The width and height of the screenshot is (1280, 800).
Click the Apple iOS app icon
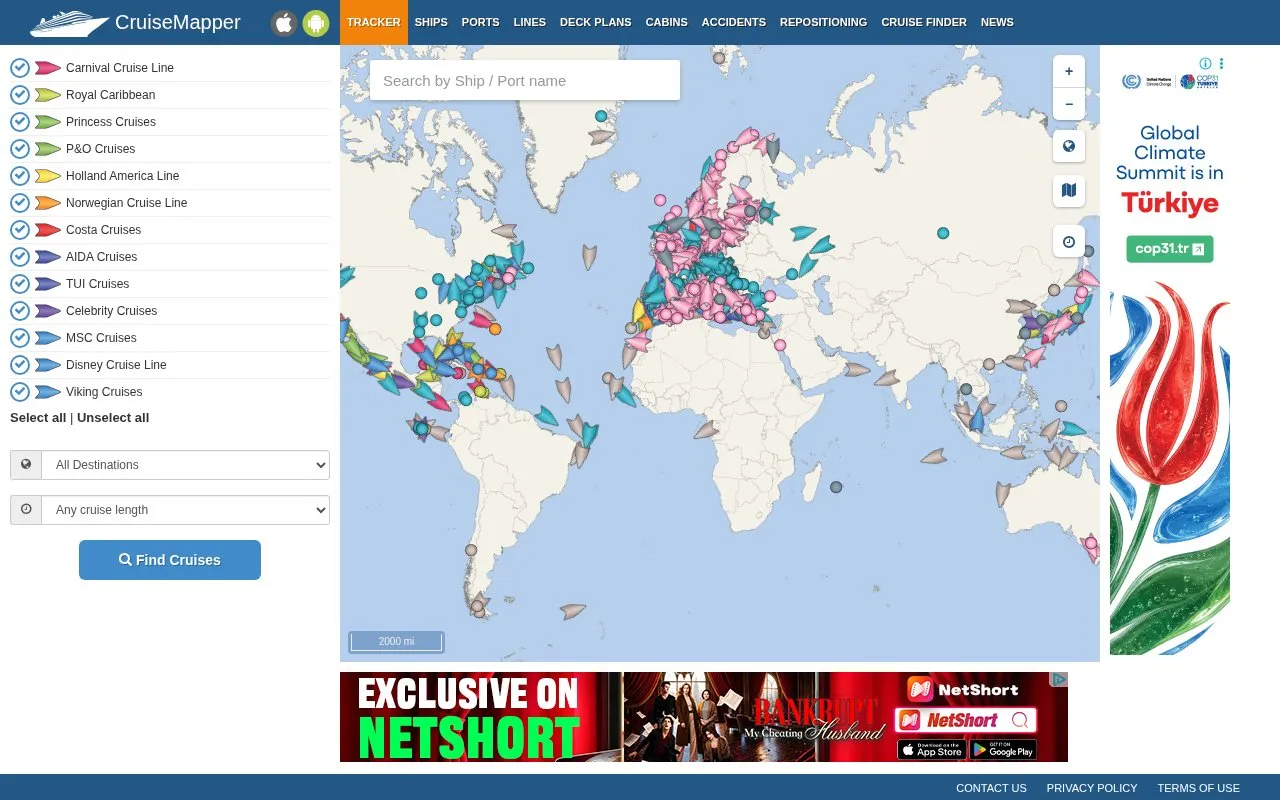click(x=285, y=23)
